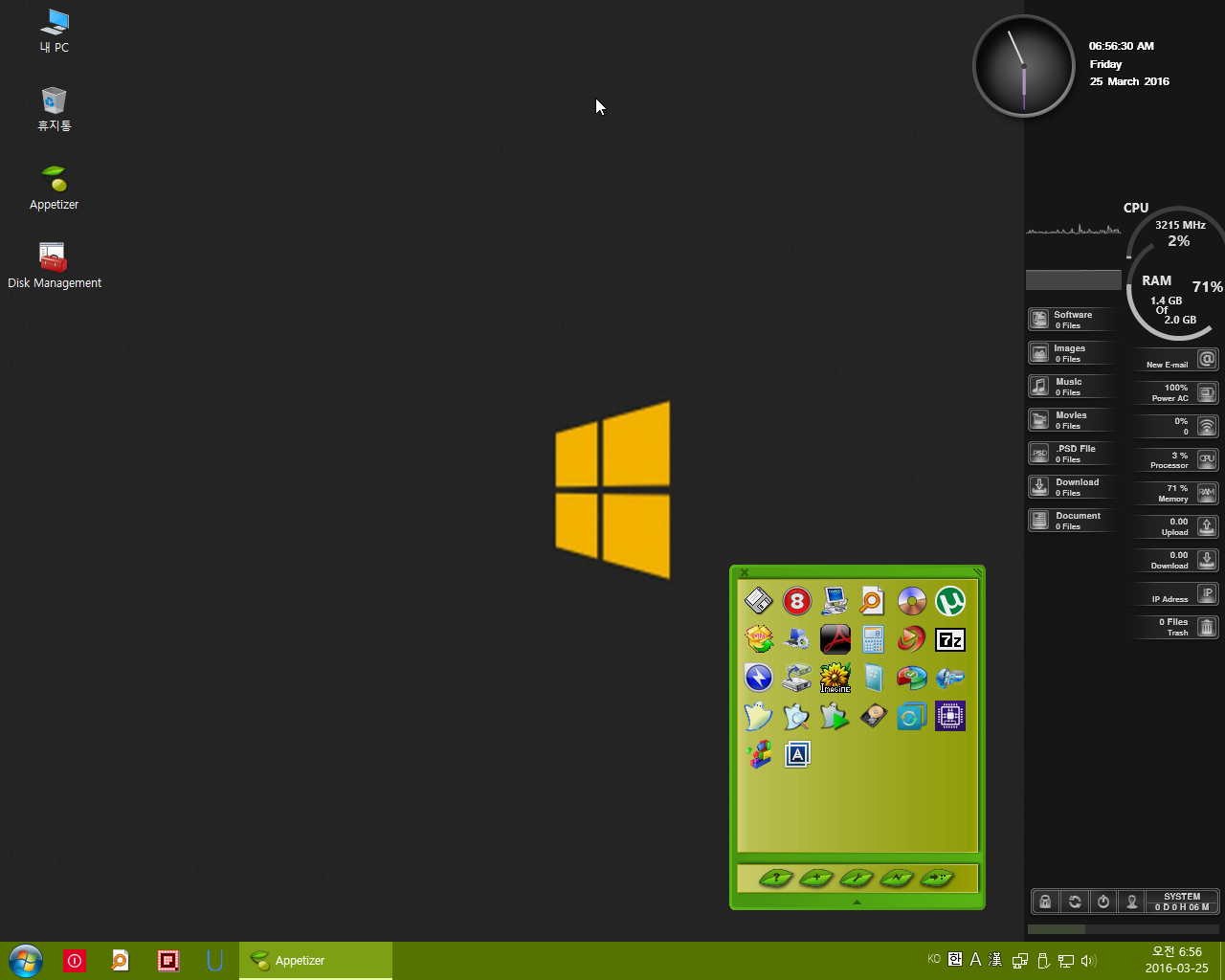
Task: Launch the red number 8 app in Appetizer
Action: [797, 601]
